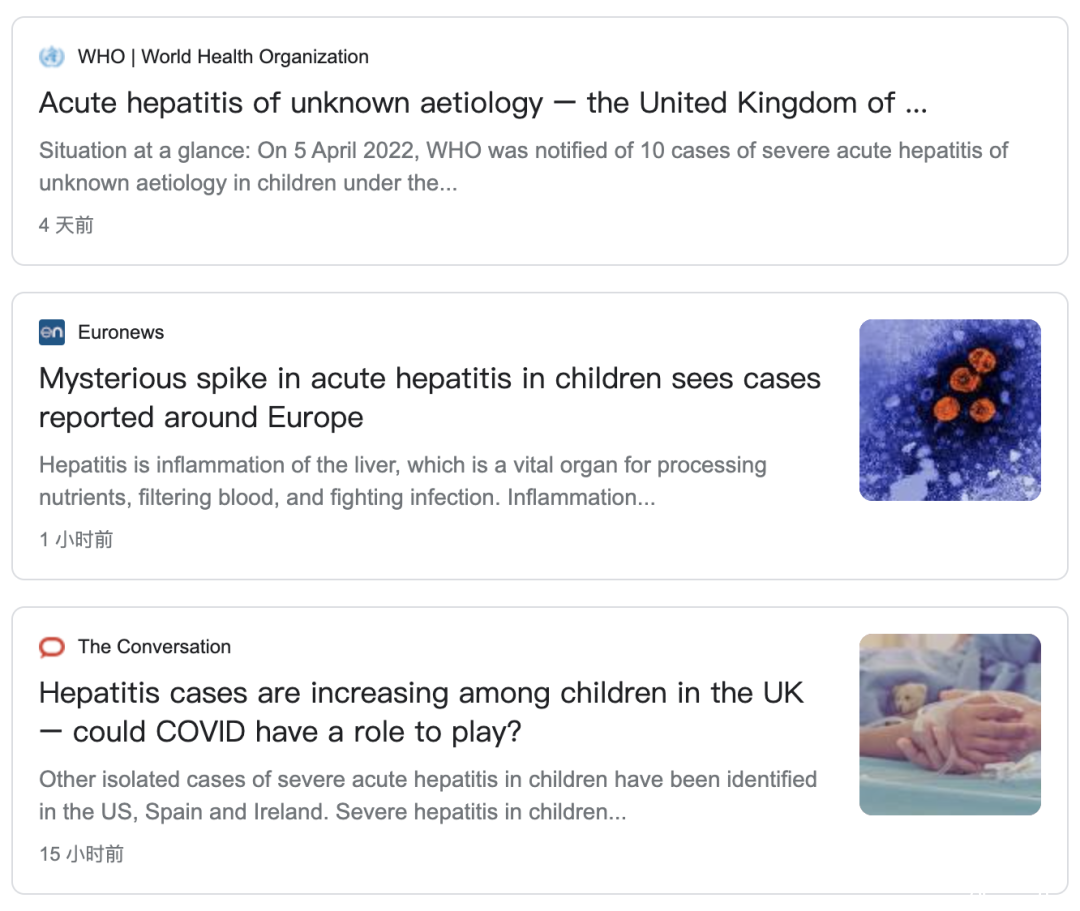Image resolution: width=1080 pixels, height=911 pixels.
Task: Click The Conversation red speech-bubble icon
Action: [52, 647]
